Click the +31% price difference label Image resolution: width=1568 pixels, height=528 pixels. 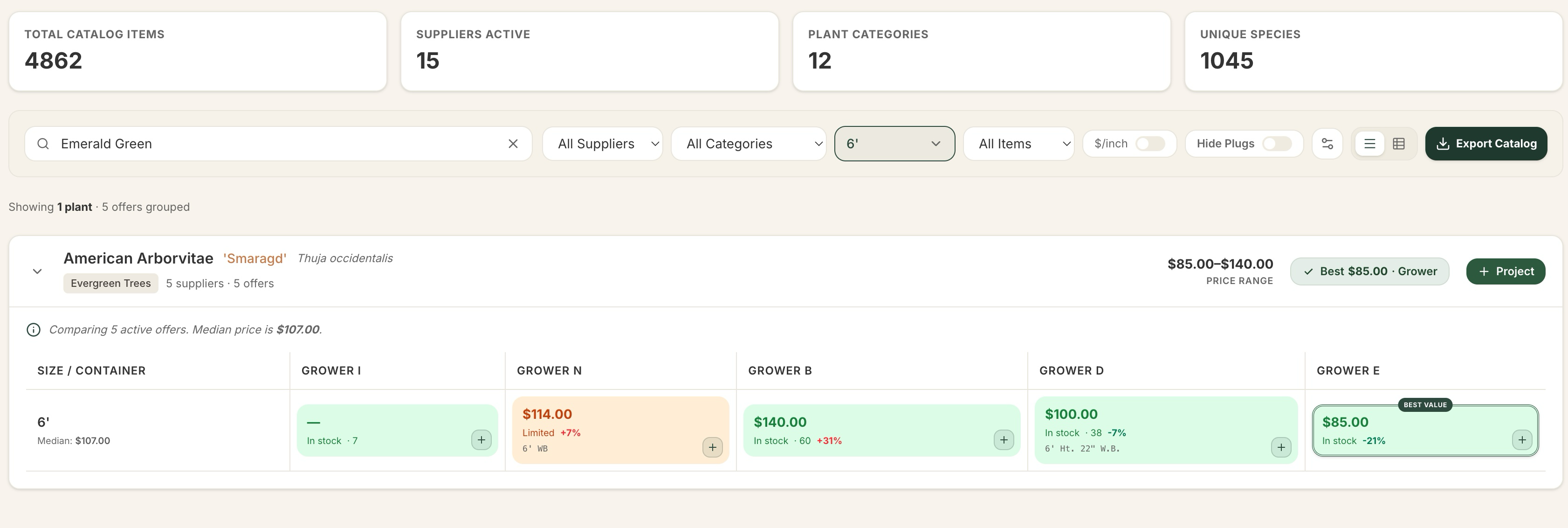tap(829, 441)
